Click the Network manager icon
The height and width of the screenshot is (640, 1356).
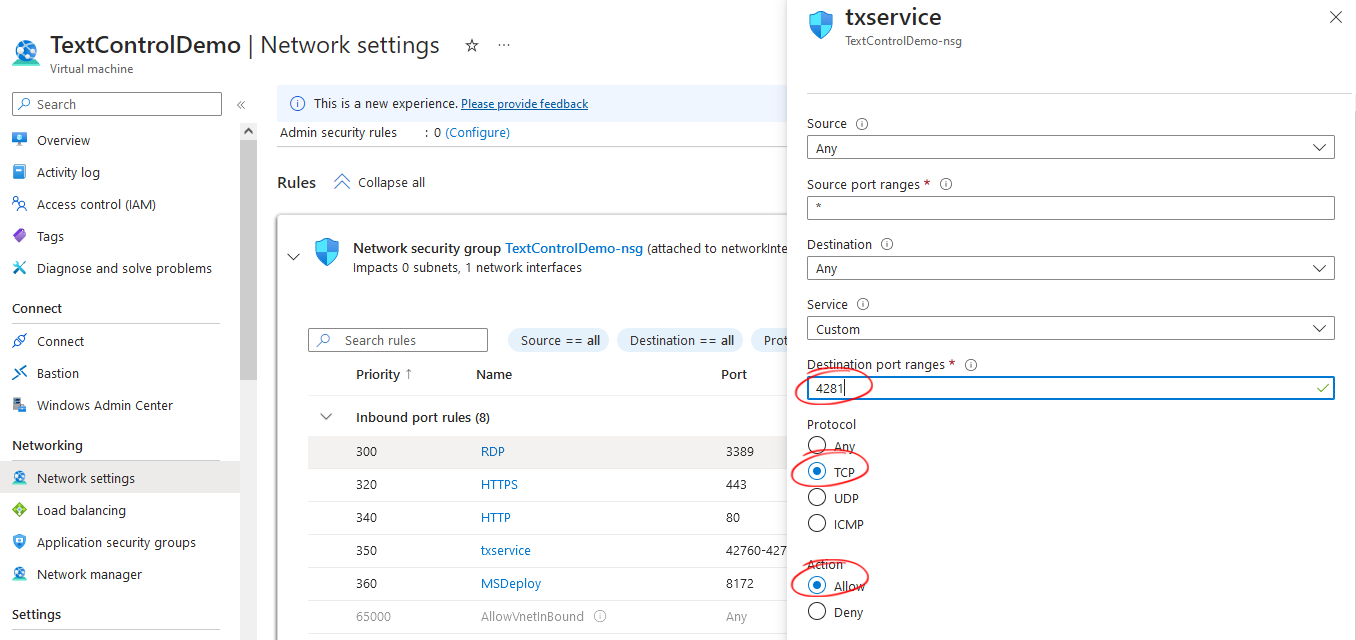[20, 574]
